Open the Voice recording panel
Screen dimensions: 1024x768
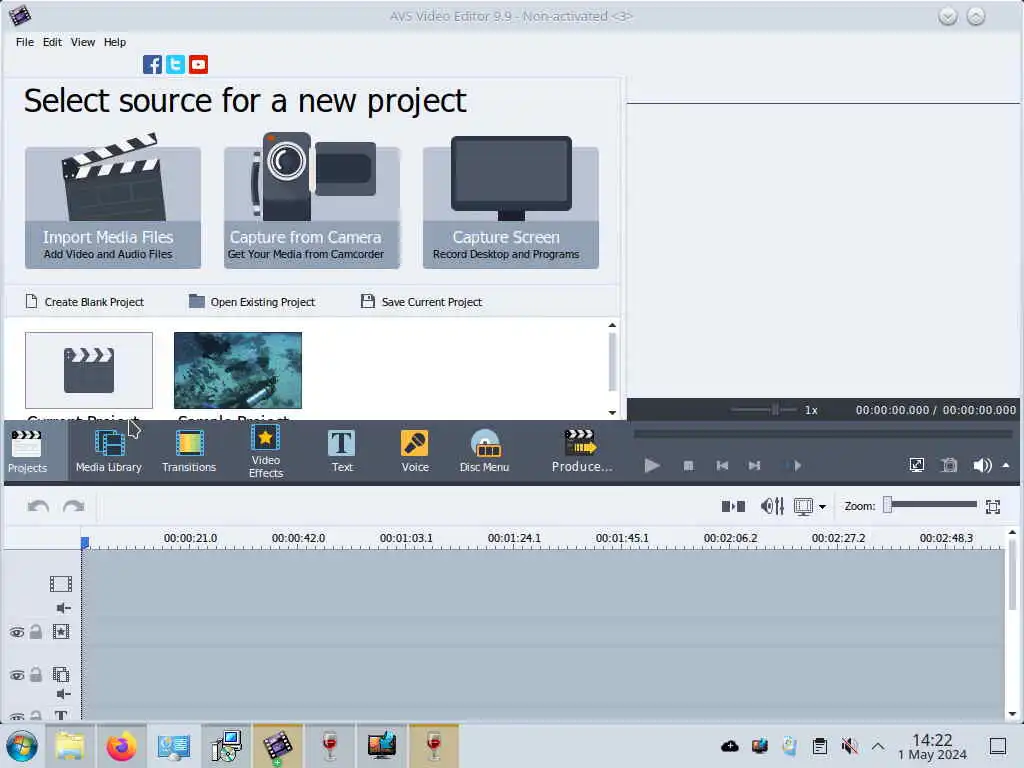tap(415, 452)
